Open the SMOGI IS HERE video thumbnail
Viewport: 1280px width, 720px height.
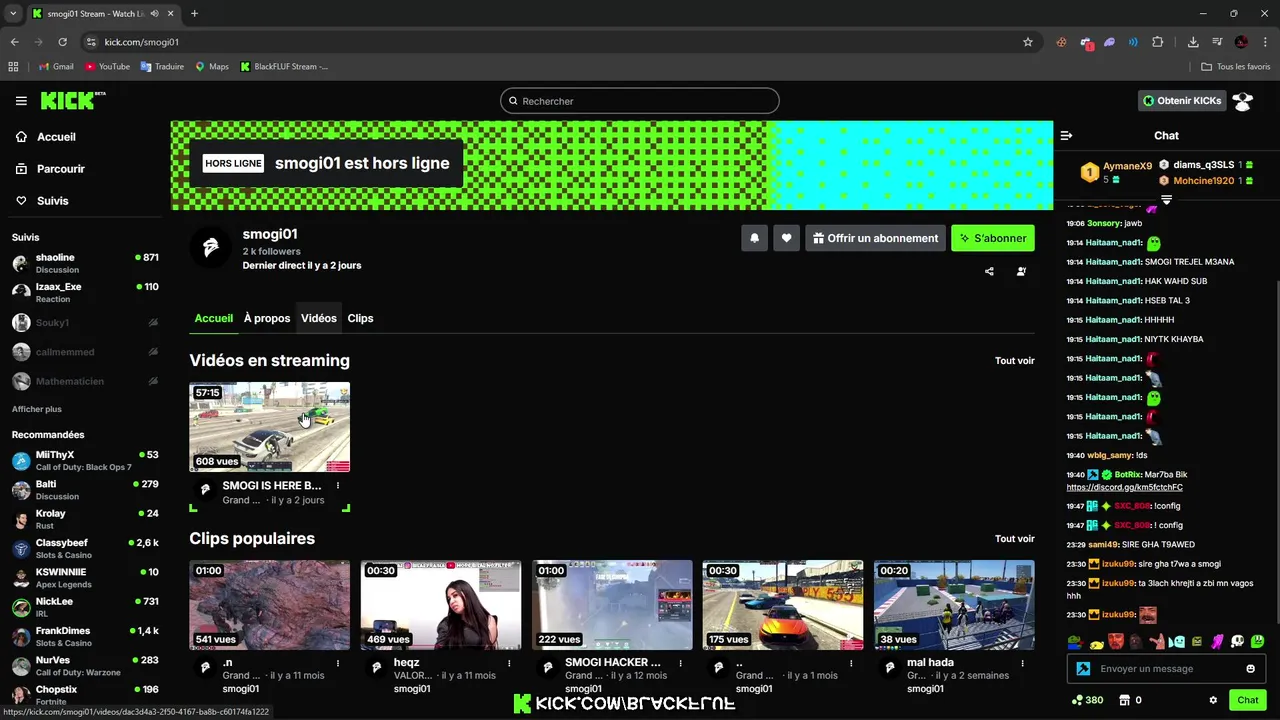click(270, 427)
